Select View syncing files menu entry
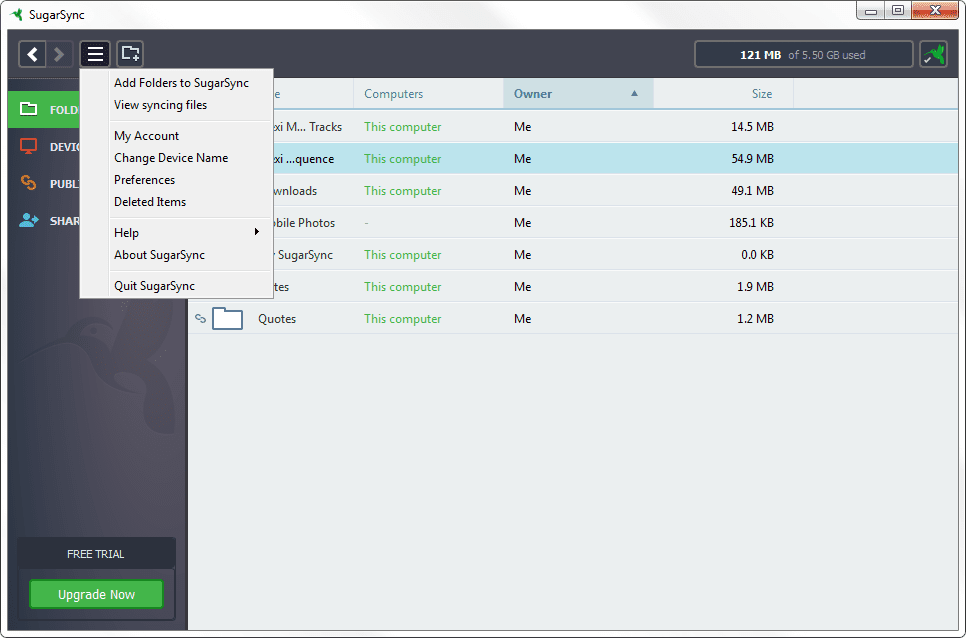This screenshot has width=966, height=638. click(160, 105)
